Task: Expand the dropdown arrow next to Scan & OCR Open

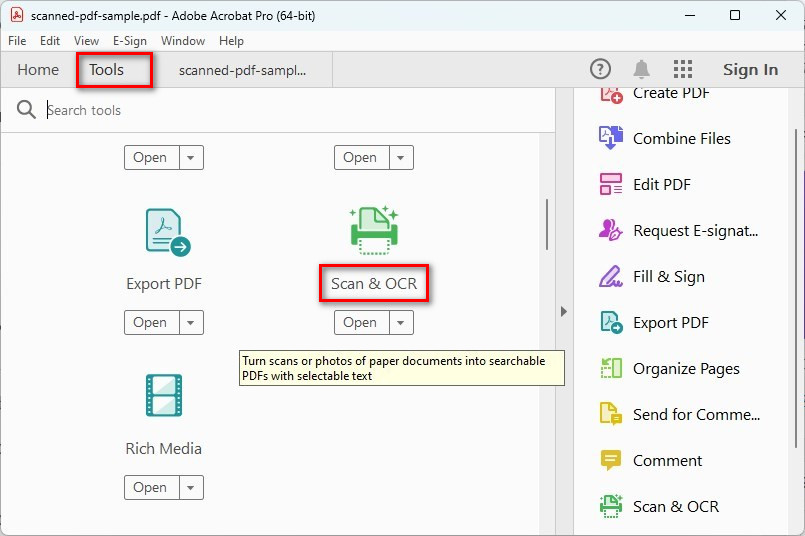Action: [x=401, y=323]
